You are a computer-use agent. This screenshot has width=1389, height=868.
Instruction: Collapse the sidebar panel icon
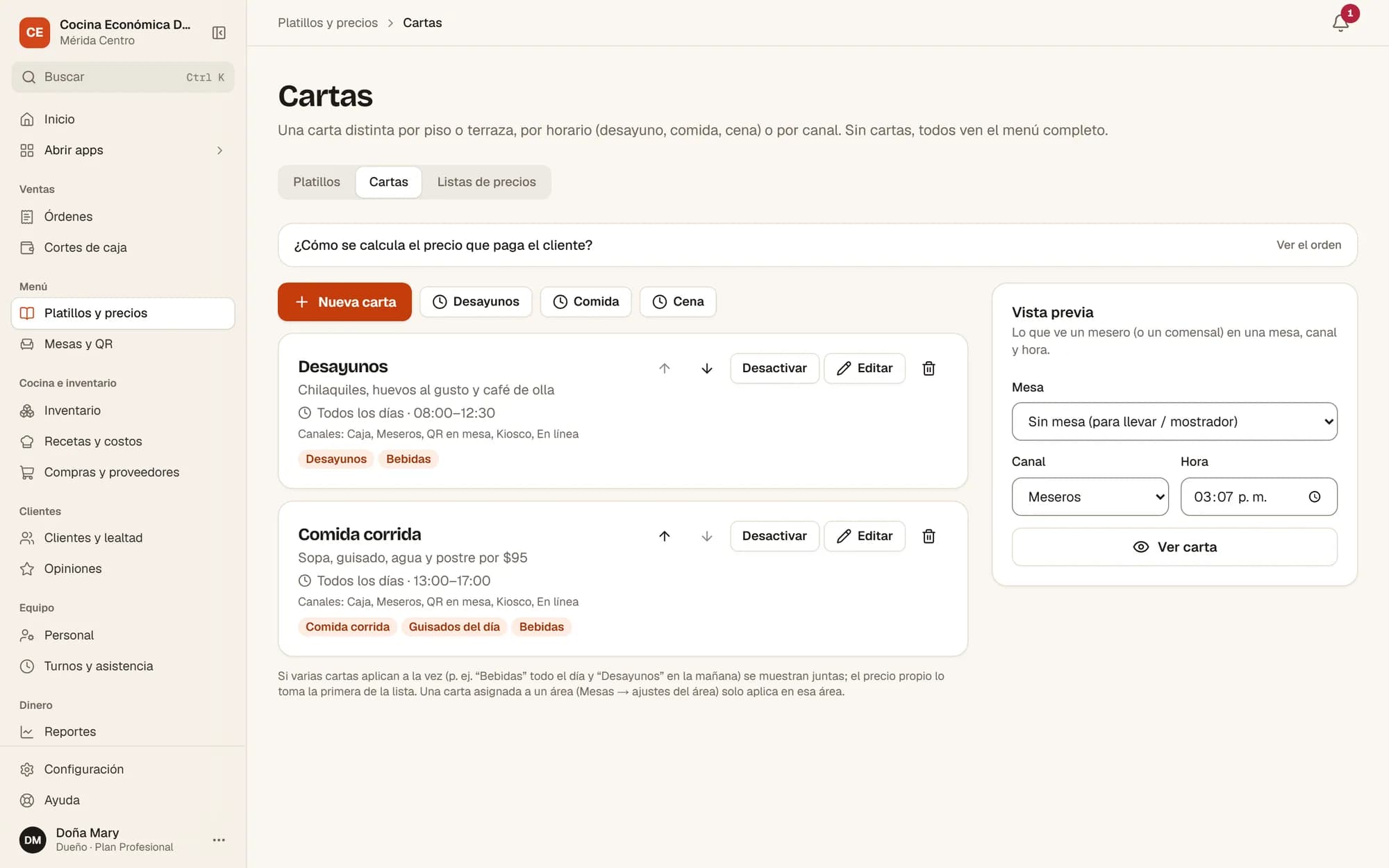[x=219, y=33]
